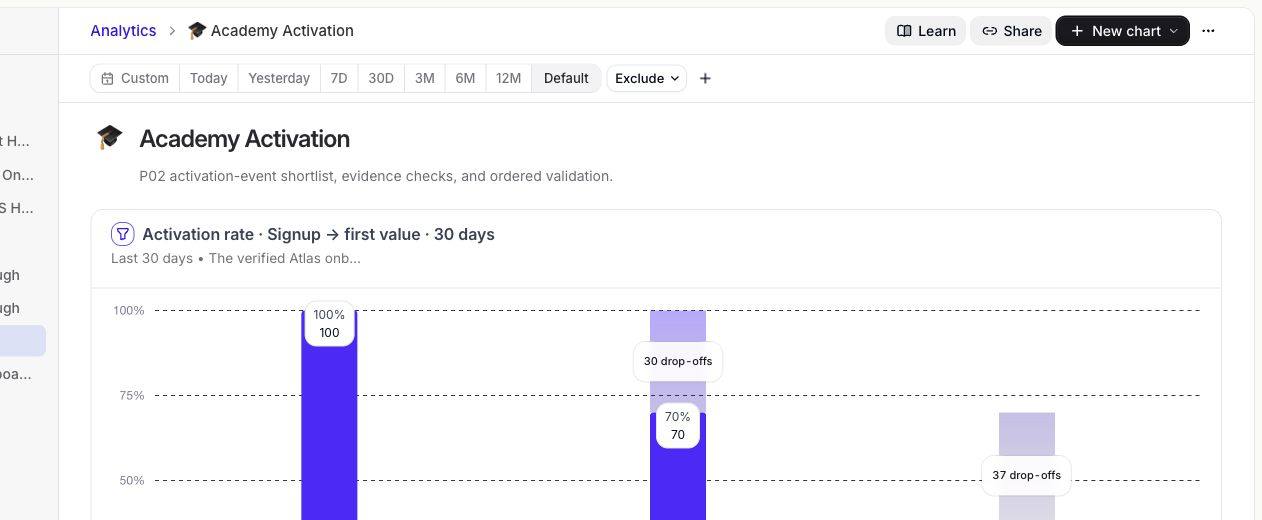Screen dimensions: 1262x520
Task: Click the funnel chart type icon
Action: click(122, 234)
